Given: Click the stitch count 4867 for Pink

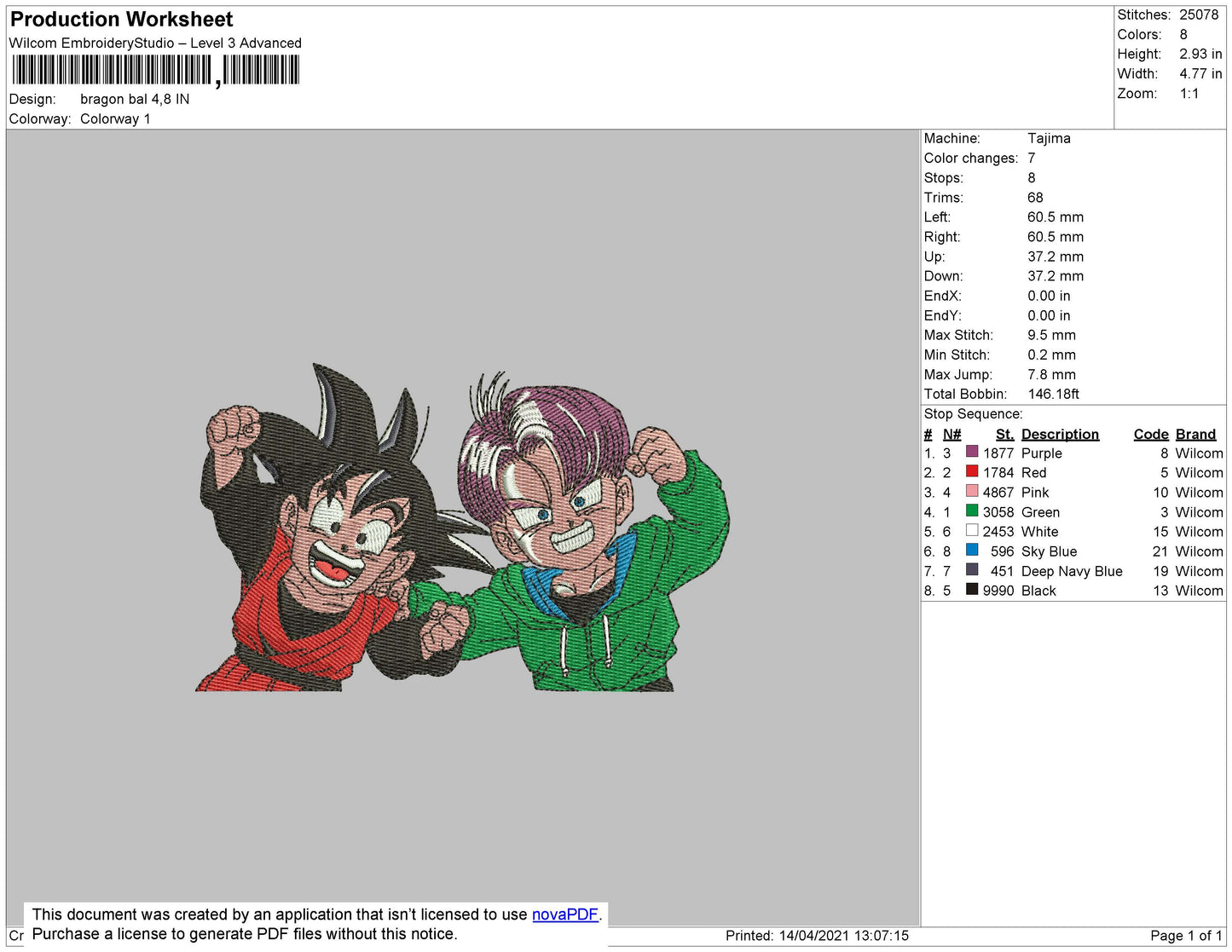Looking at the screenshot, I should (x=998, y=493).
